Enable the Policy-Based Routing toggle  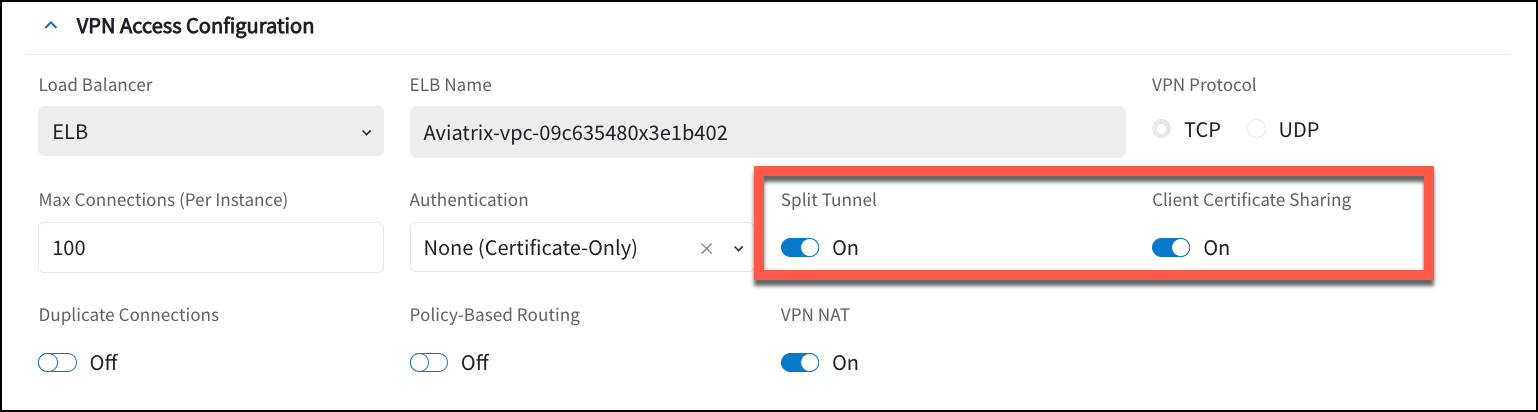point(429,363)
